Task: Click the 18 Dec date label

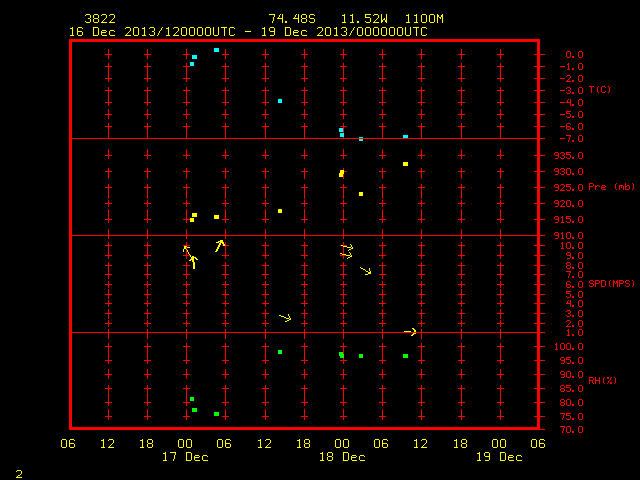Action: click(x=342, y=457)
